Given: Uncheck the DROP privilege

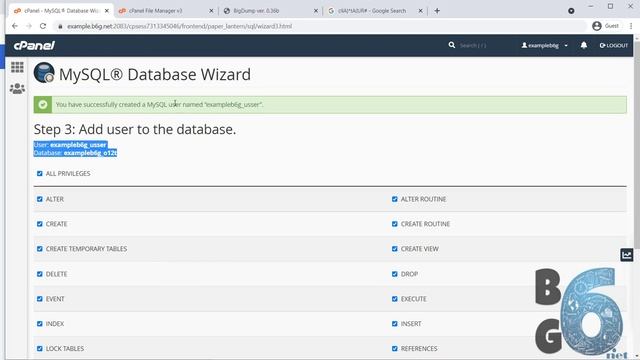Looking at the screenshot, I should (x=395, y=274).
